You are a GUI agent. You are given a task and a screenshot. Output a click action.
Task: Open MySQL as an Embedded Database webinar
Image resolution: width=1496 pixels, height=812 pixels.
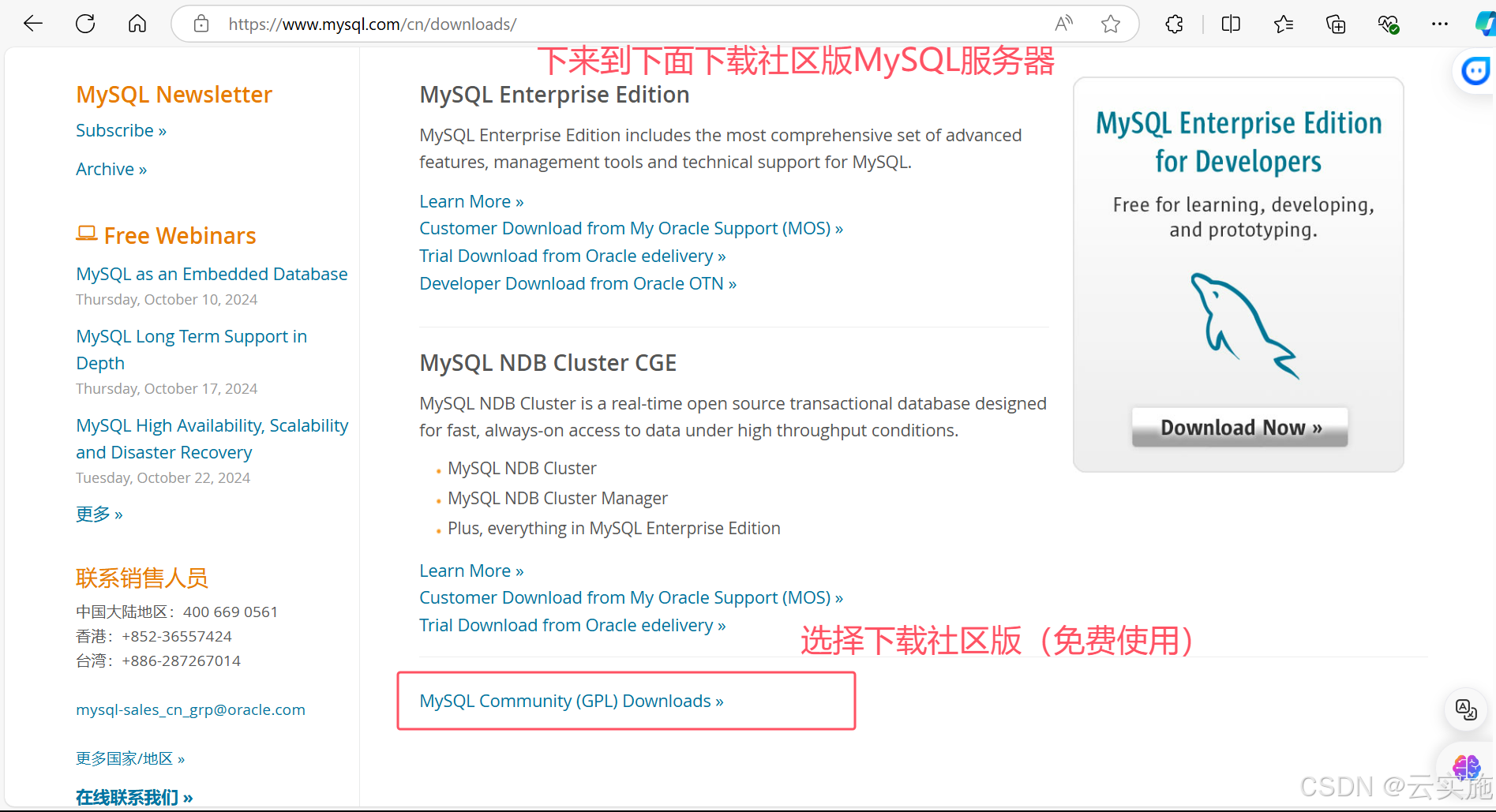(x=212, y=274)
